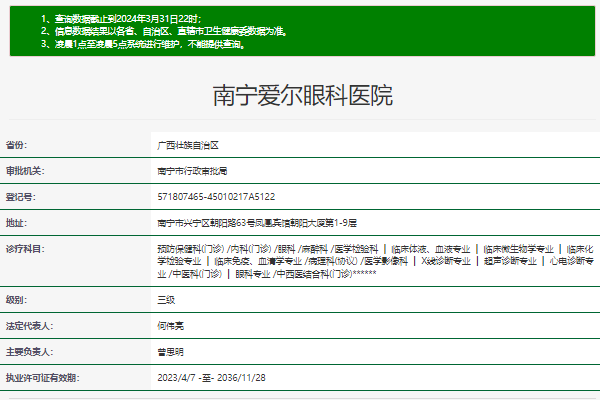Click the 级别 label
The image size is (600, 400).
(x=16, y=300)
